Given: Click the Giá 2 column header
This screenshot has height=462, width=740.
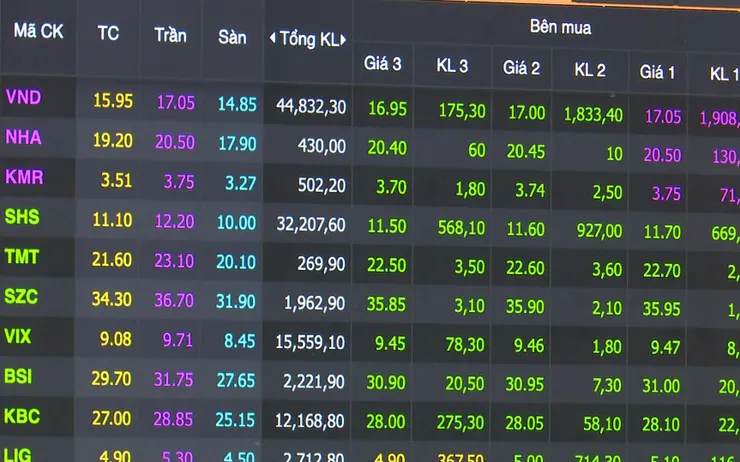Looking at the screenshot, I should (521, 68).
